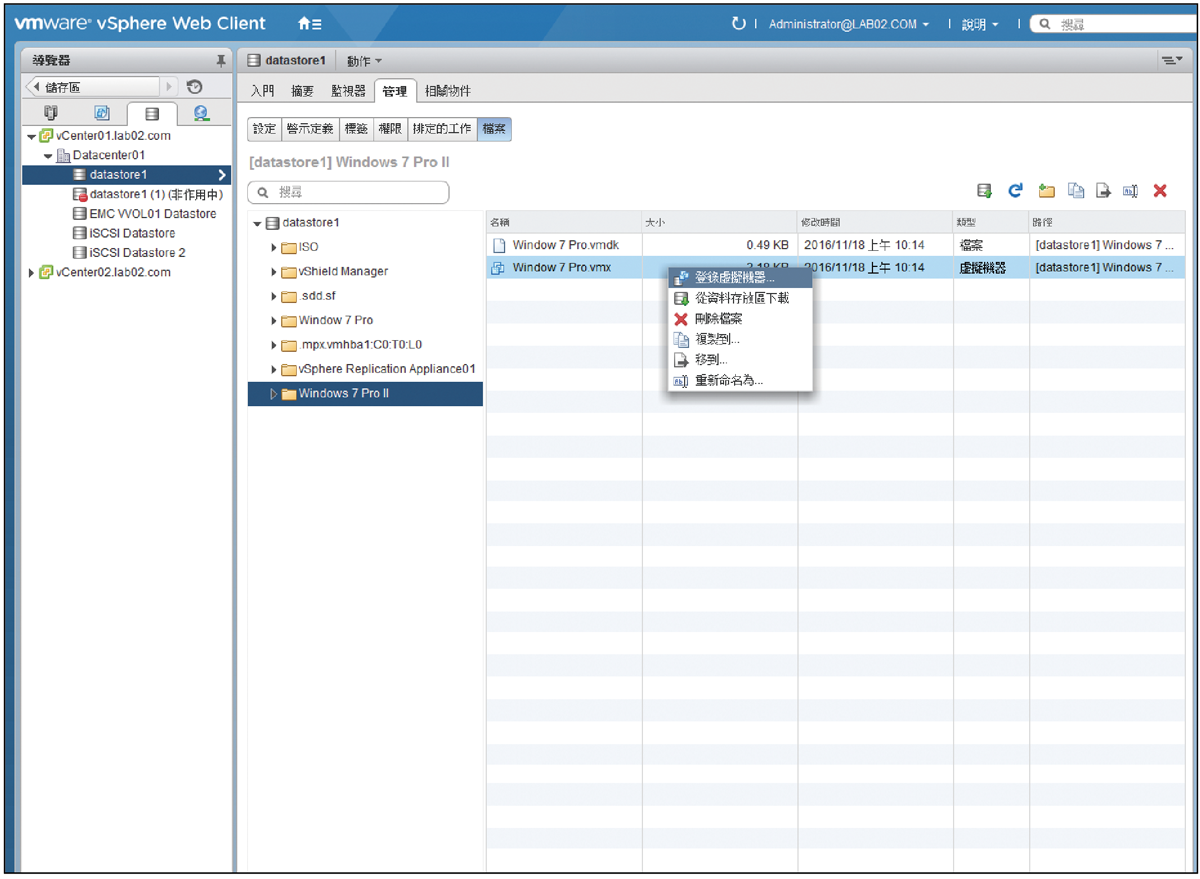Collapse vCenter01.lab02.com tree node

point(31,136)
